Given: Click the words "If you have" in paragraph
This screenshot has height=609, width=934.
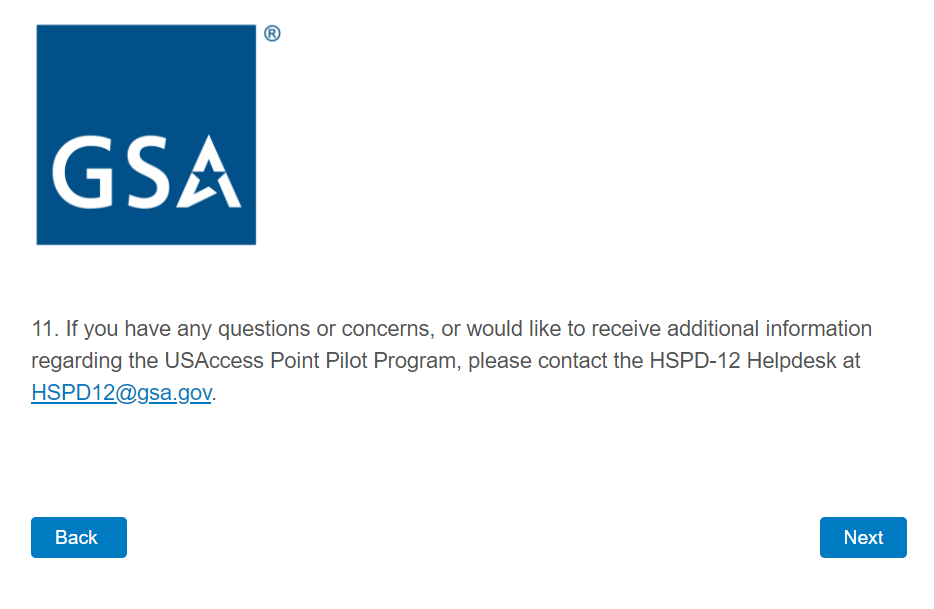Looking at the screenshot, I should [x=112, y=329].
